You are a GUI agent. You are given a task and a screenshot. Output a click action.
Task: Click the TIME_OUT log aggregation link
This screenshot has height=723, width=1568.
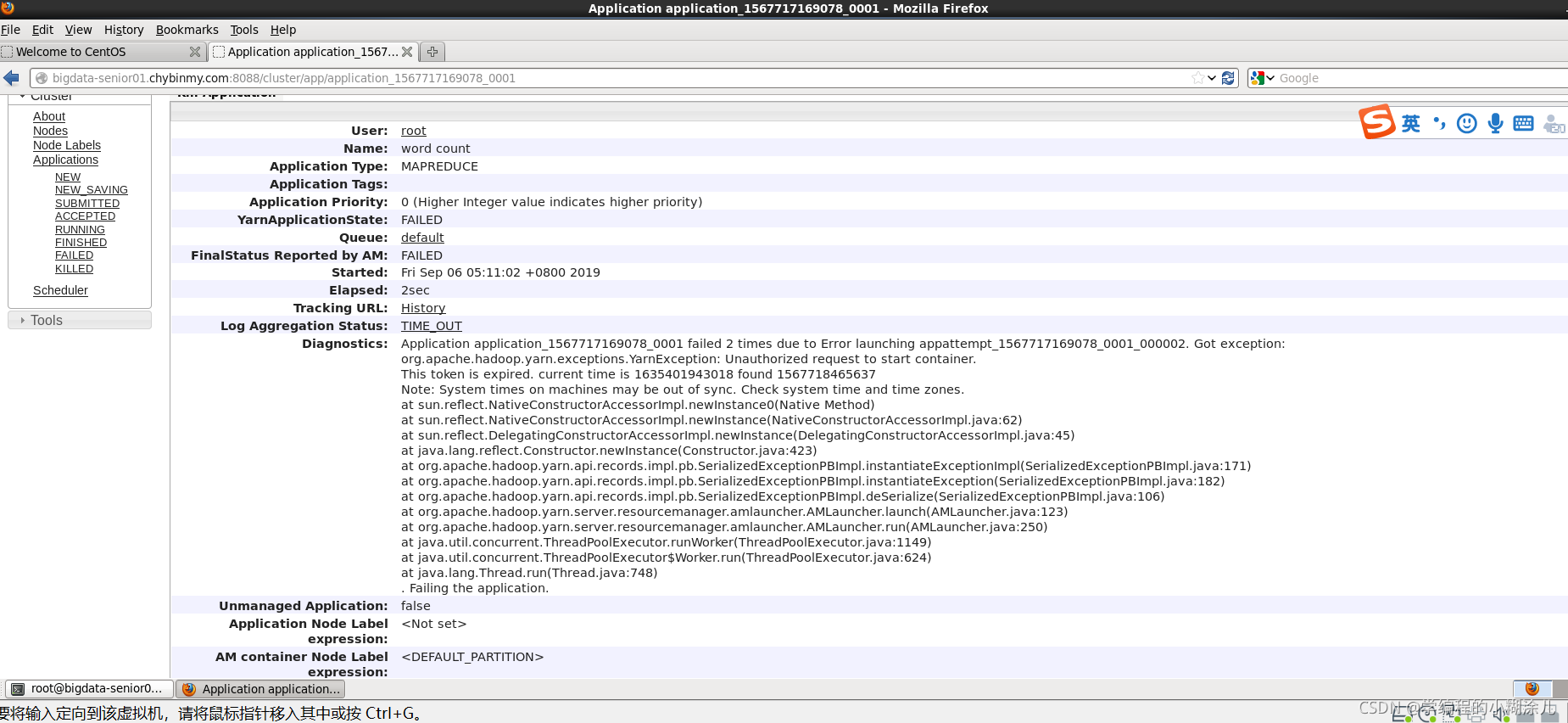point(432,326)
